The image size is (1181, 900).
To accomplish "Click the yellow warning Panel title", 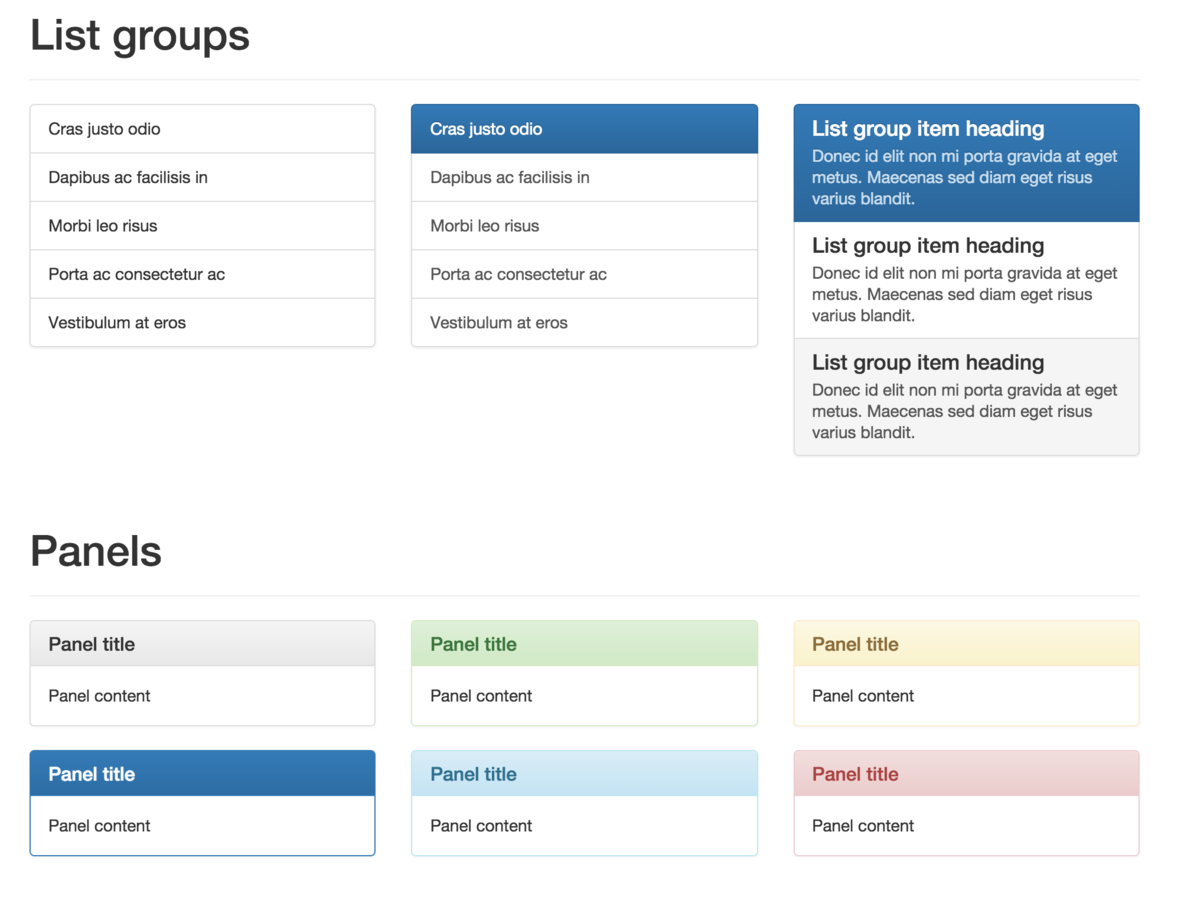I will [855, 644].
